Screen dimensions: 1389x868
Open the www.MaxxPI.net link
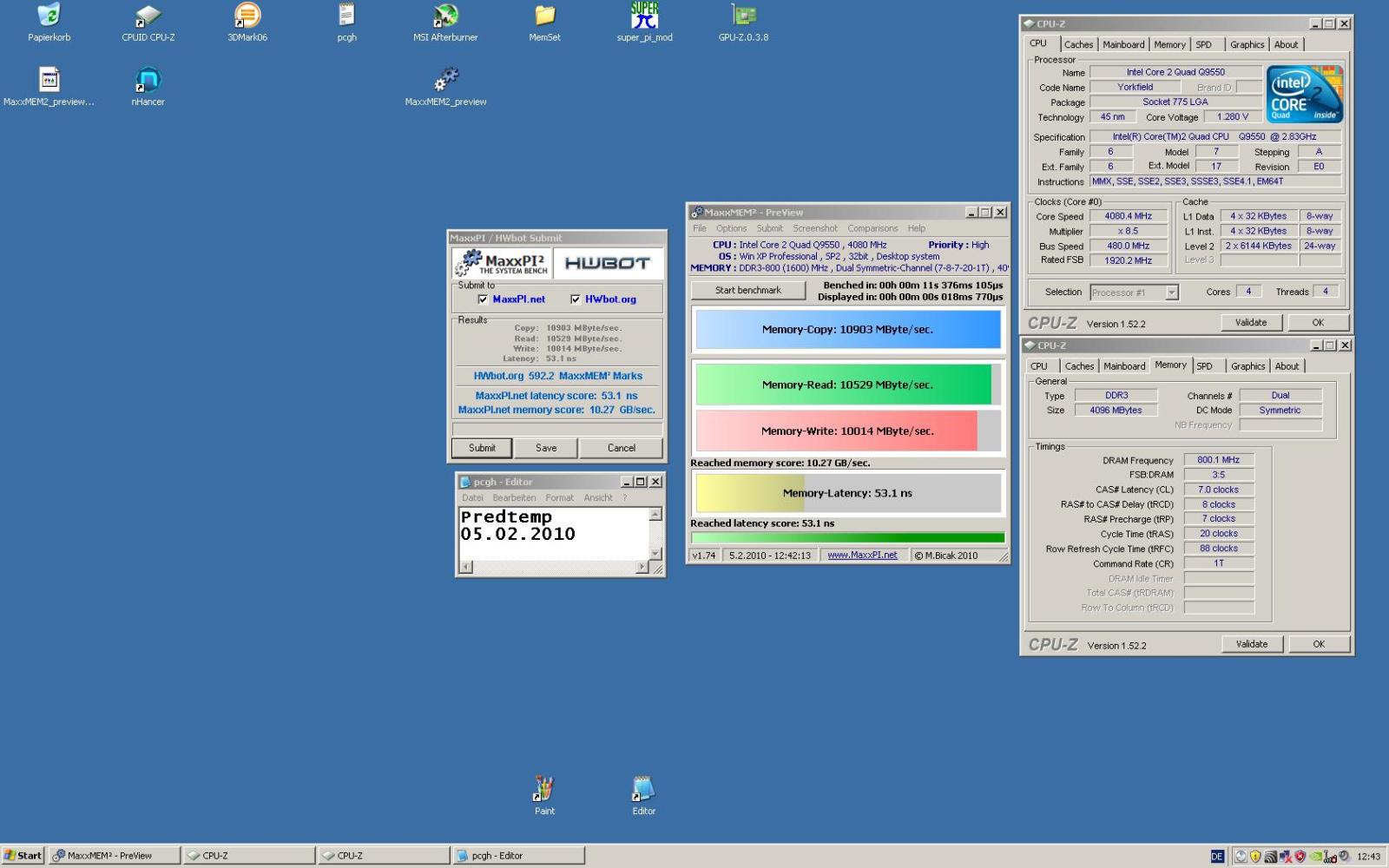pos(862,556)
